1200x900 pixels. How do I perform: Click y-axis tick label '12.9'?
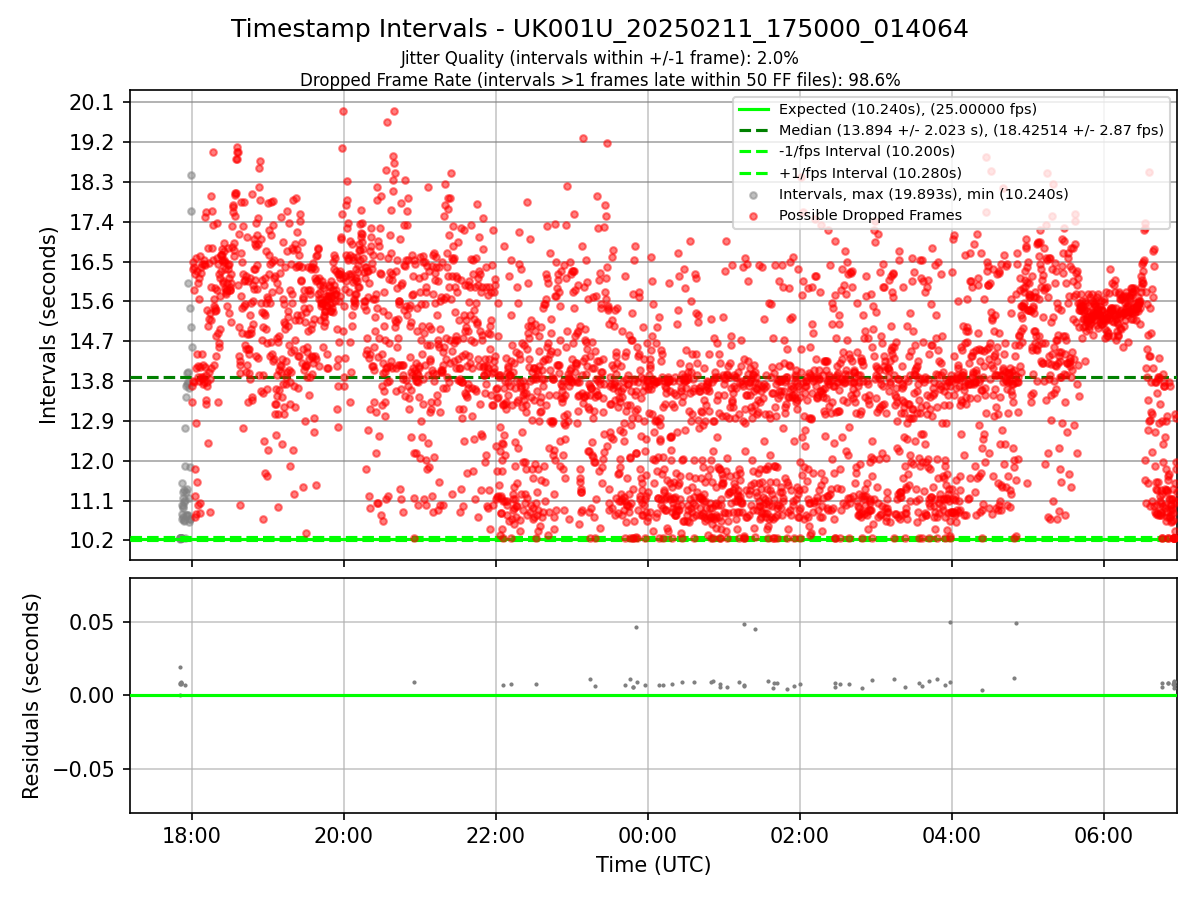pos(94,421)
